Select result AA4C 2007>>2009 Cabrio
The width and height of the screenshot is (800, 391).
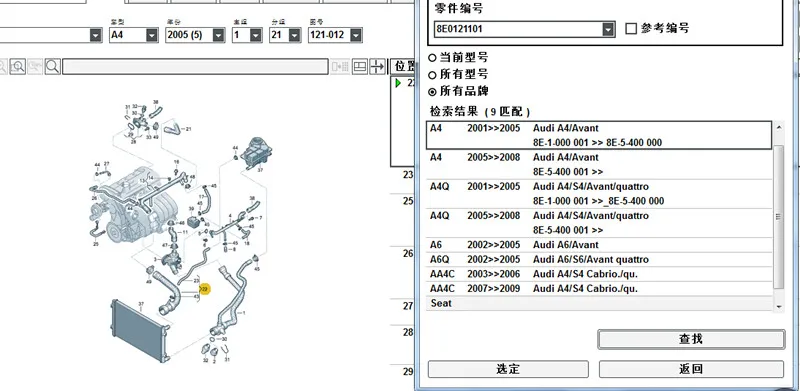point(599,288)
